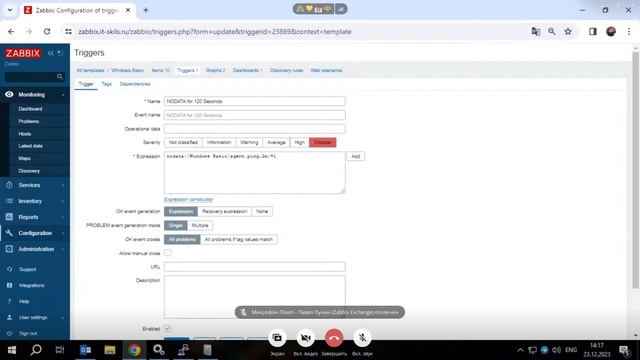This screenshot has height=360, width=640.
Task: Click the Monitoring eye icon
Action: 9,94
